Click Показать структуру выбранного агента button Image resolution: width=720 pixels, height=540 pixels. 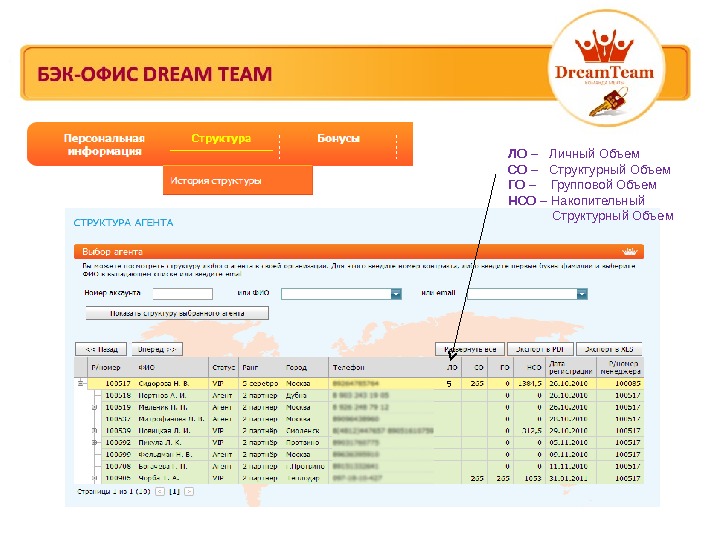click(177, 314)
